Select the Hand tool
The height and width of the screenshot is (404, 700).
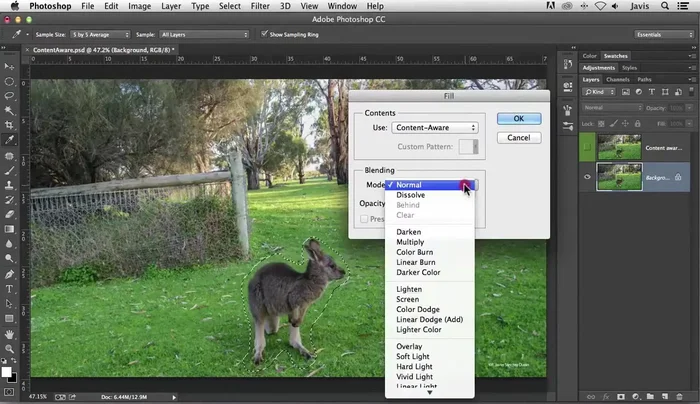pyautogui.click(x=9, y=333)
